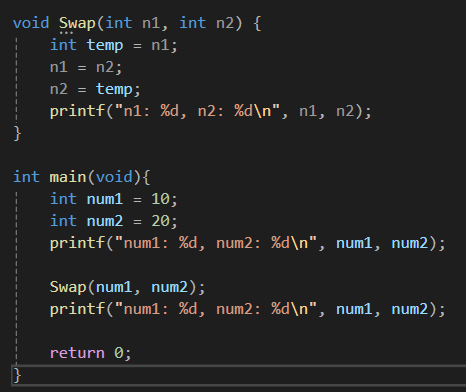
Task: Click the value 20 assigned to num2
Action: pyautogui.click(x=160, y=221)
